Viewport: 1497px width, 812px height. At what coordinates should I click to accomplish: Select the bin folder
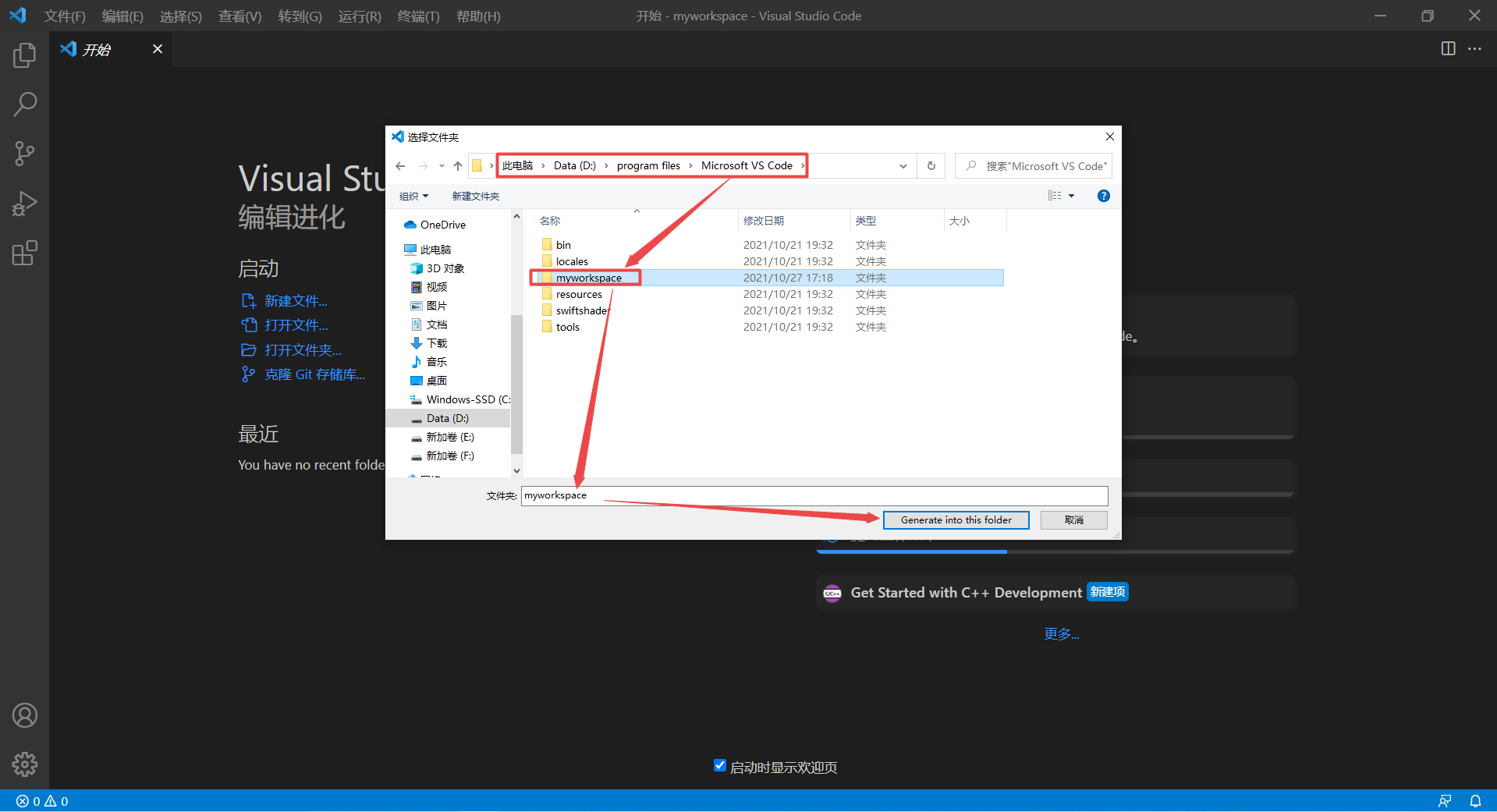(x=563, y=245)
